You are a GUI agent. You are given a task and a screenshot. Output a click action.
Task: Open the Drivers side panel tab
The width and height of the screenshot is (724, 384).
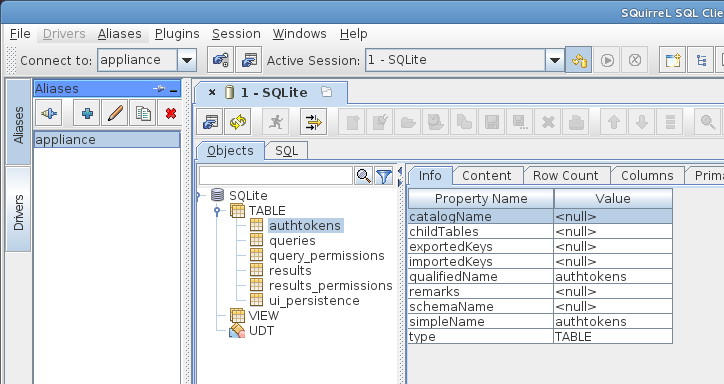pos(18,212)
